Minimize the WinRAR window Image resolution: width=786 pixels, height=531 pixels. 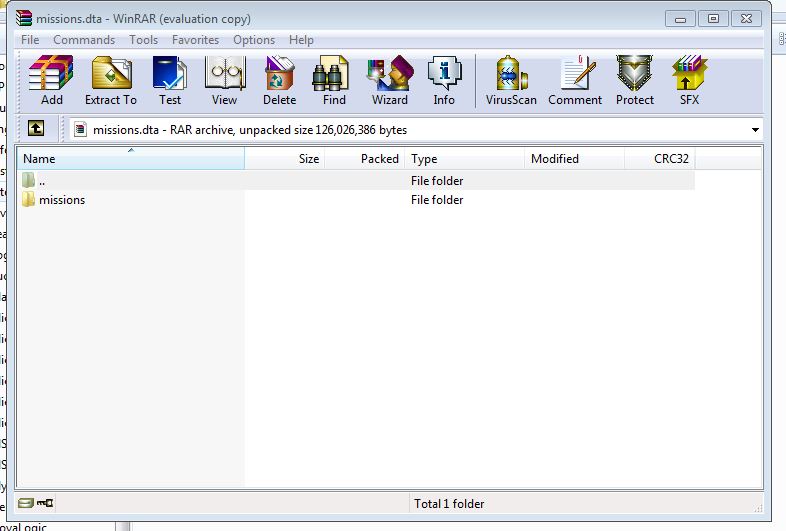click(680, 19)
